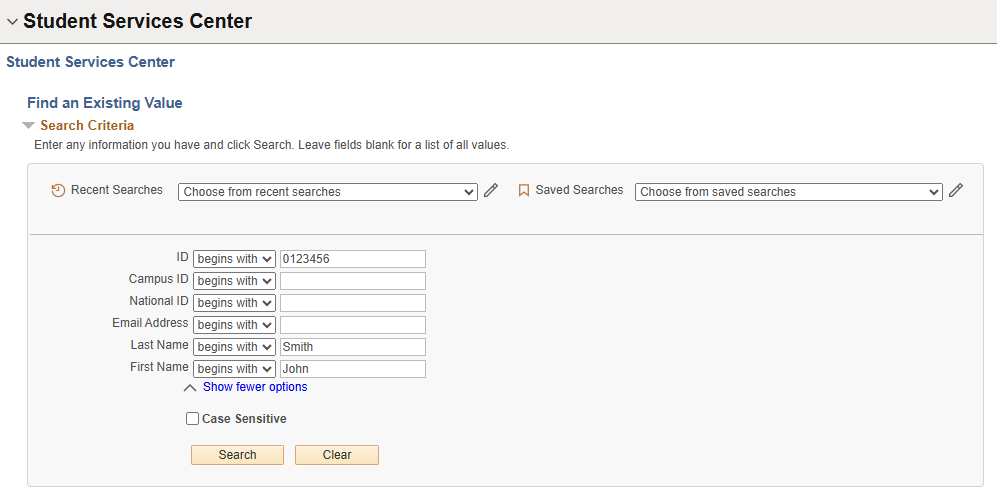Click the Email Address text field
This screenshot has height=494, width=997.
point(353,325)
